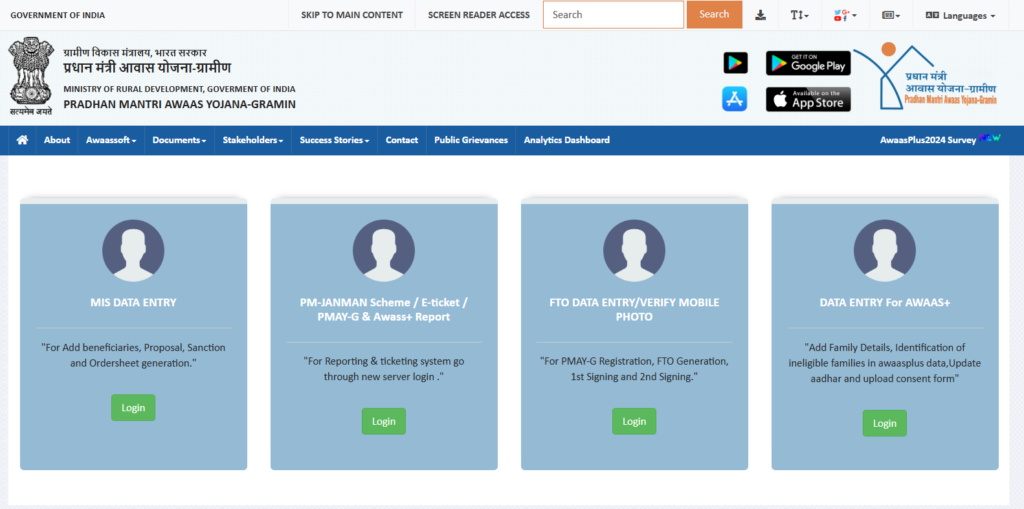Click the MIS DATA ENTRY user avatar
Screen dimensions: 1024x509
coord(133,251)
